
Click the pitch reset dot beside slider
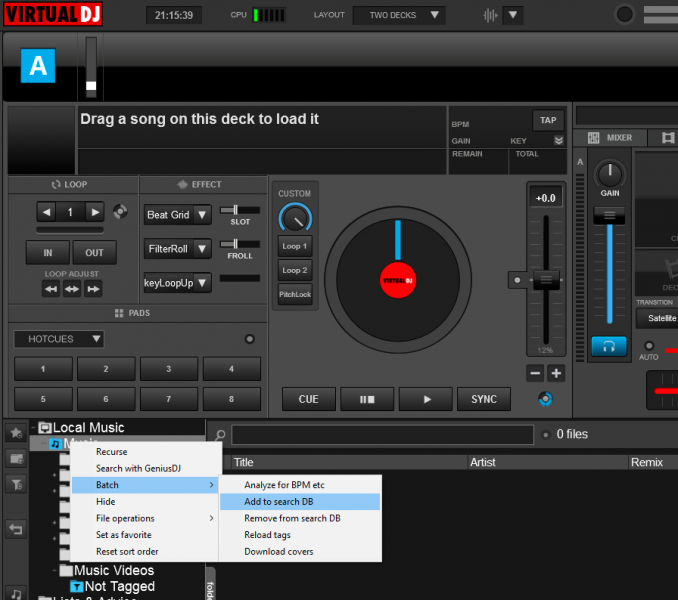517,280
